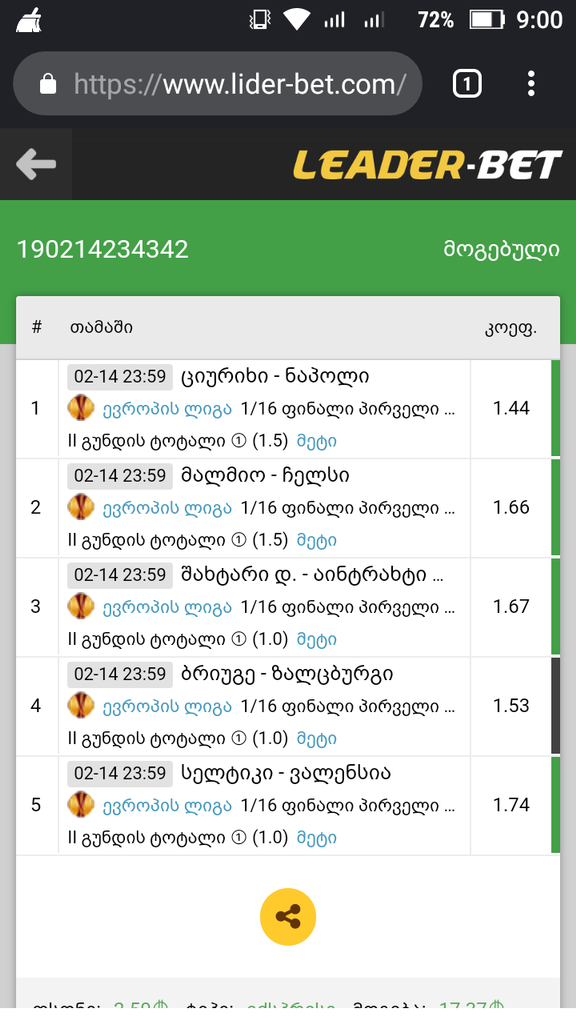Image resolution: width=576 pixels, height=1024 pixels.
Task: Tap მეტი in მალმიო - ჩელსი row
Action: [x=317, y=541]
